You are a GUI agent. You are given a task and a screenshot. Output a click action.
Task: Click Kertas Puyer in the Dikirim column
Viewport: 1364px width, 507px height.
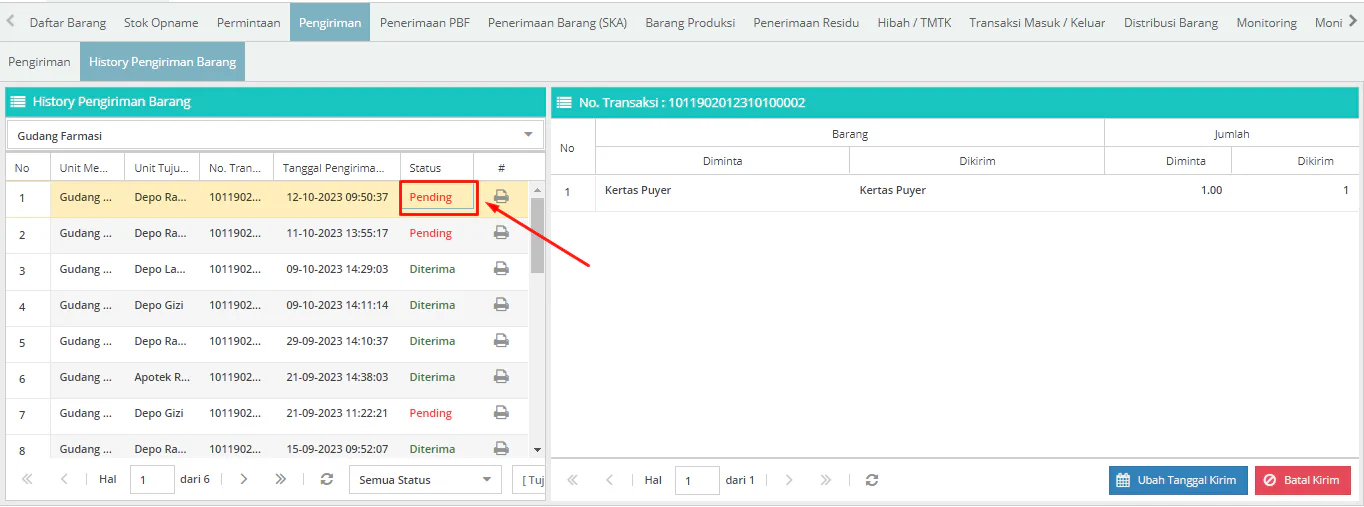(x=893, y=190)
